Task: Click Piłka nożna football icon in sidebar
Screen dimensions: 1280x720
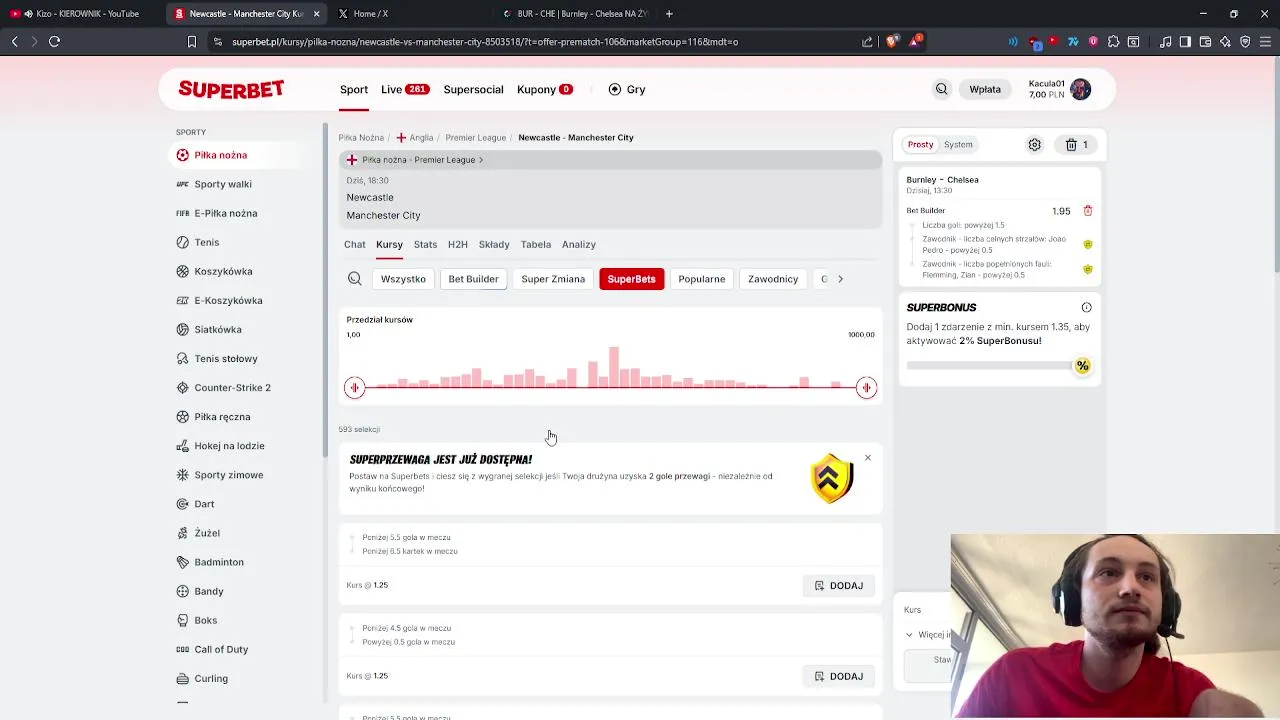Action: pyautogui.click(x=183, y=155)
